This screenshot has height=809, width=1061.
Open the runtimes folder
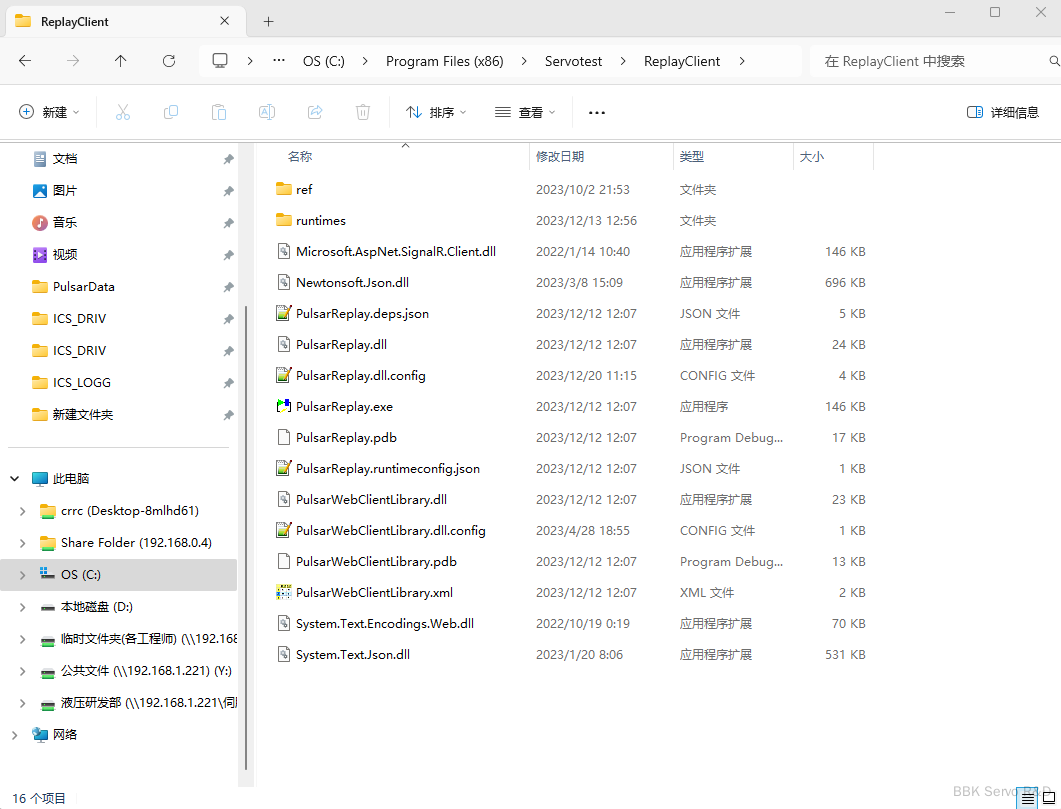click(x=320, y=221)
